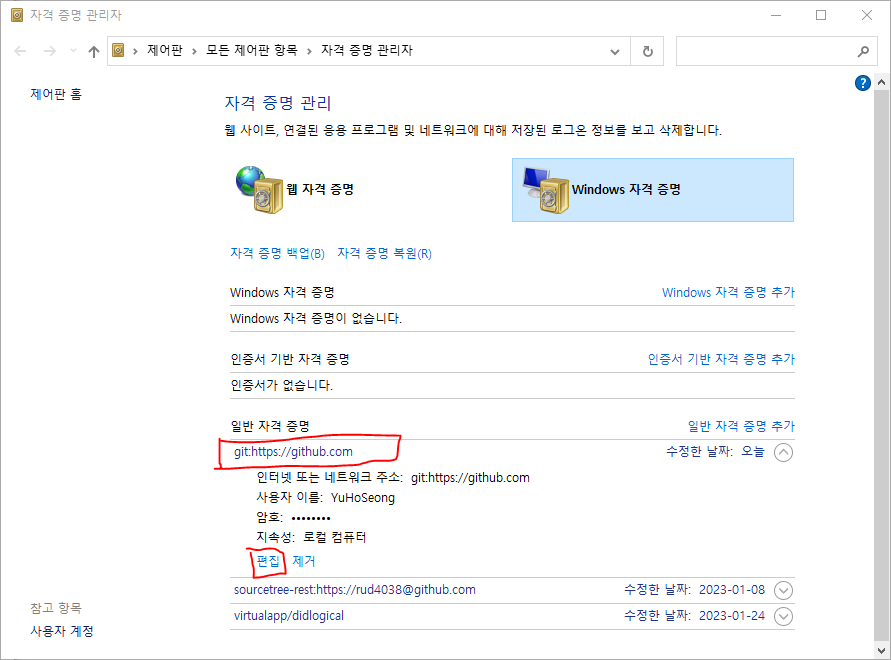This screenshot has width=891, height=660.
Task: Click 일반 자격 증명 추가 link
Action: (741, 426)
